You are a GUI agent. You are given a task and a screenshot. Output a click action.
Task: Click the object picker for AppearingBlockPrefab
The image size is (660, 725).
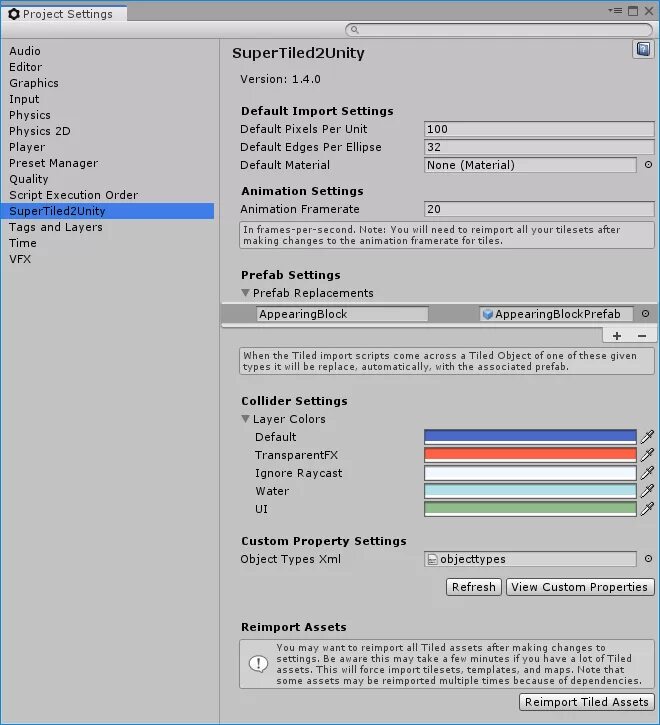[x=645, y=313]
